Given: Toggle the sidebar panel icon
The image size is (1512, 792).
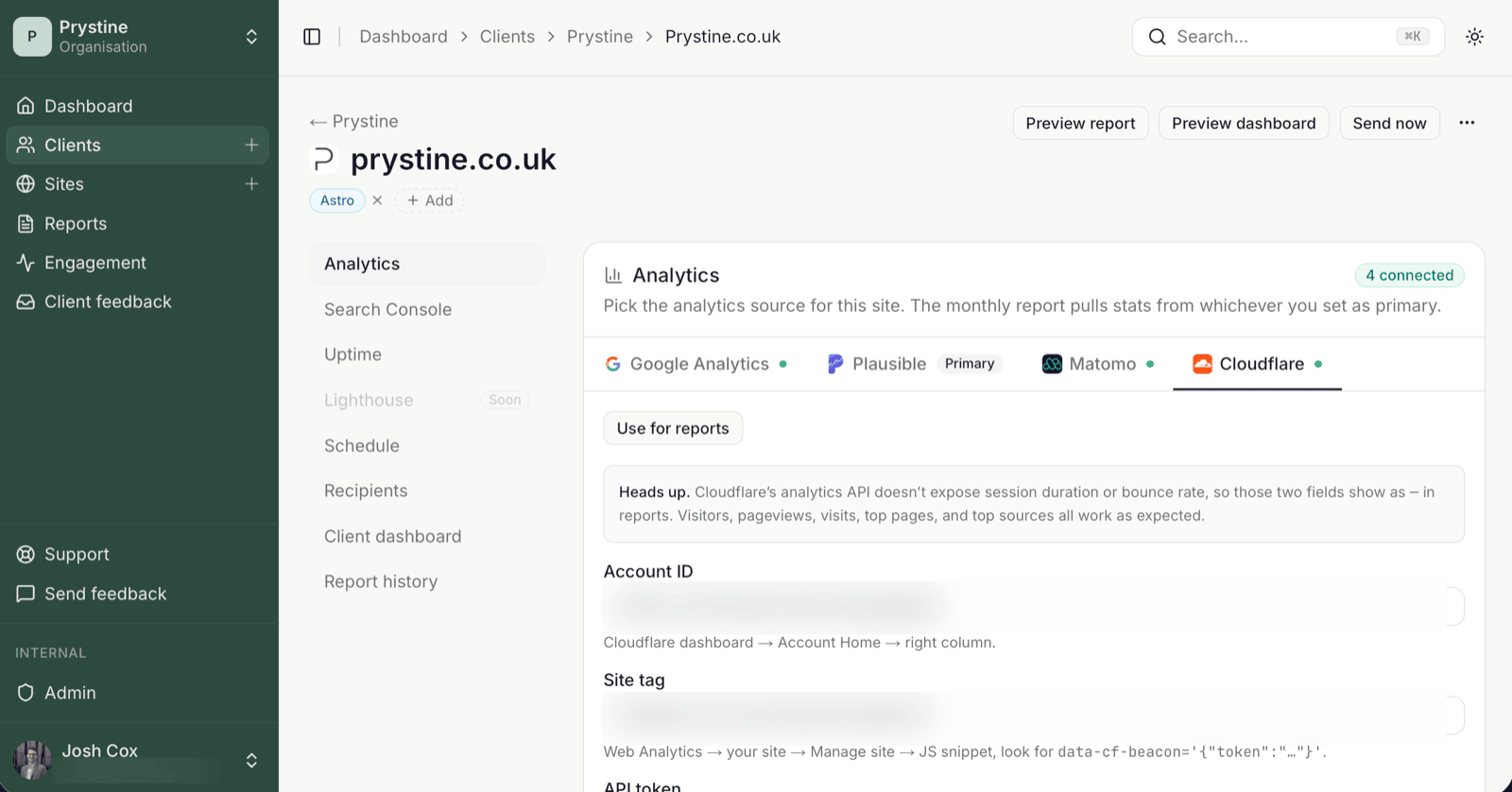Looking at the screenshot, I should [x=312, y=37].
